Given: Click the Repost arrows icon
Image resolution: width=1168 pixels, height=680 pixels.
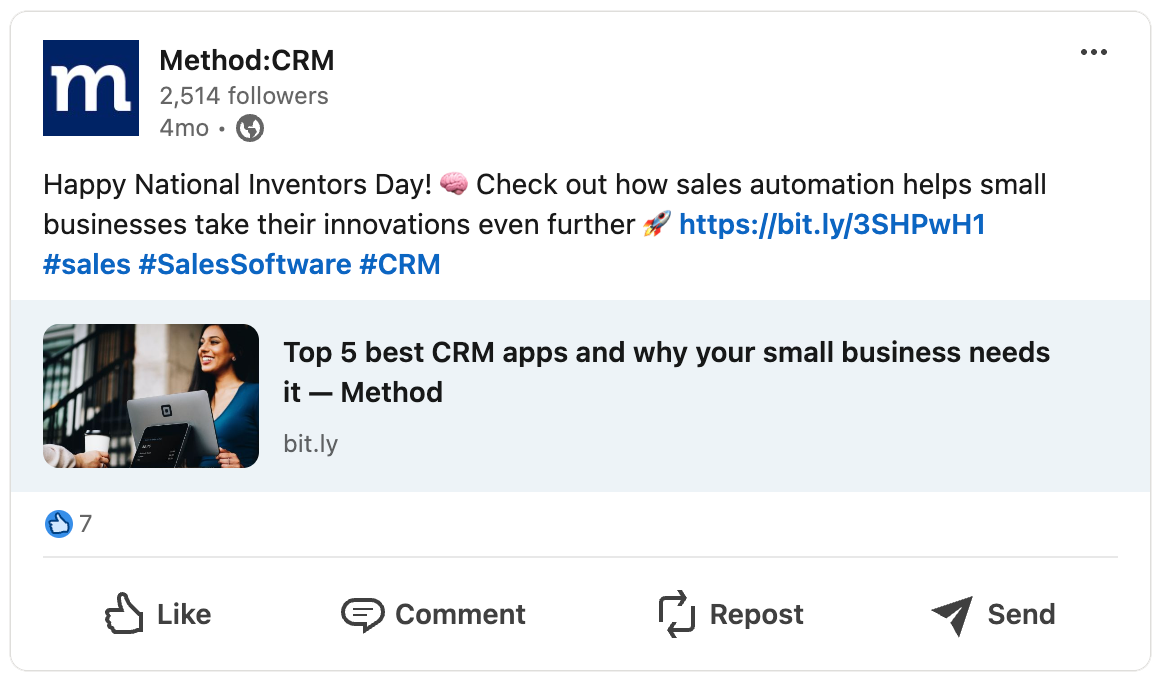Looking at the screenshot, I should tap(676, 614).
